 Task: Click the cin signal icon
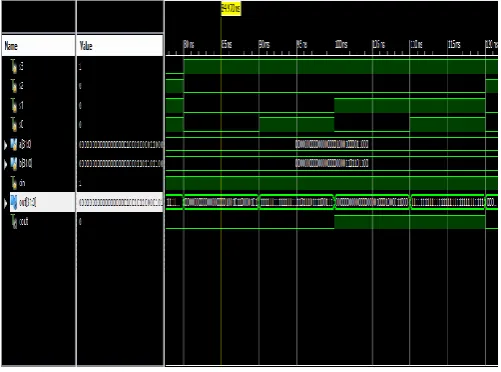[14, 183]
